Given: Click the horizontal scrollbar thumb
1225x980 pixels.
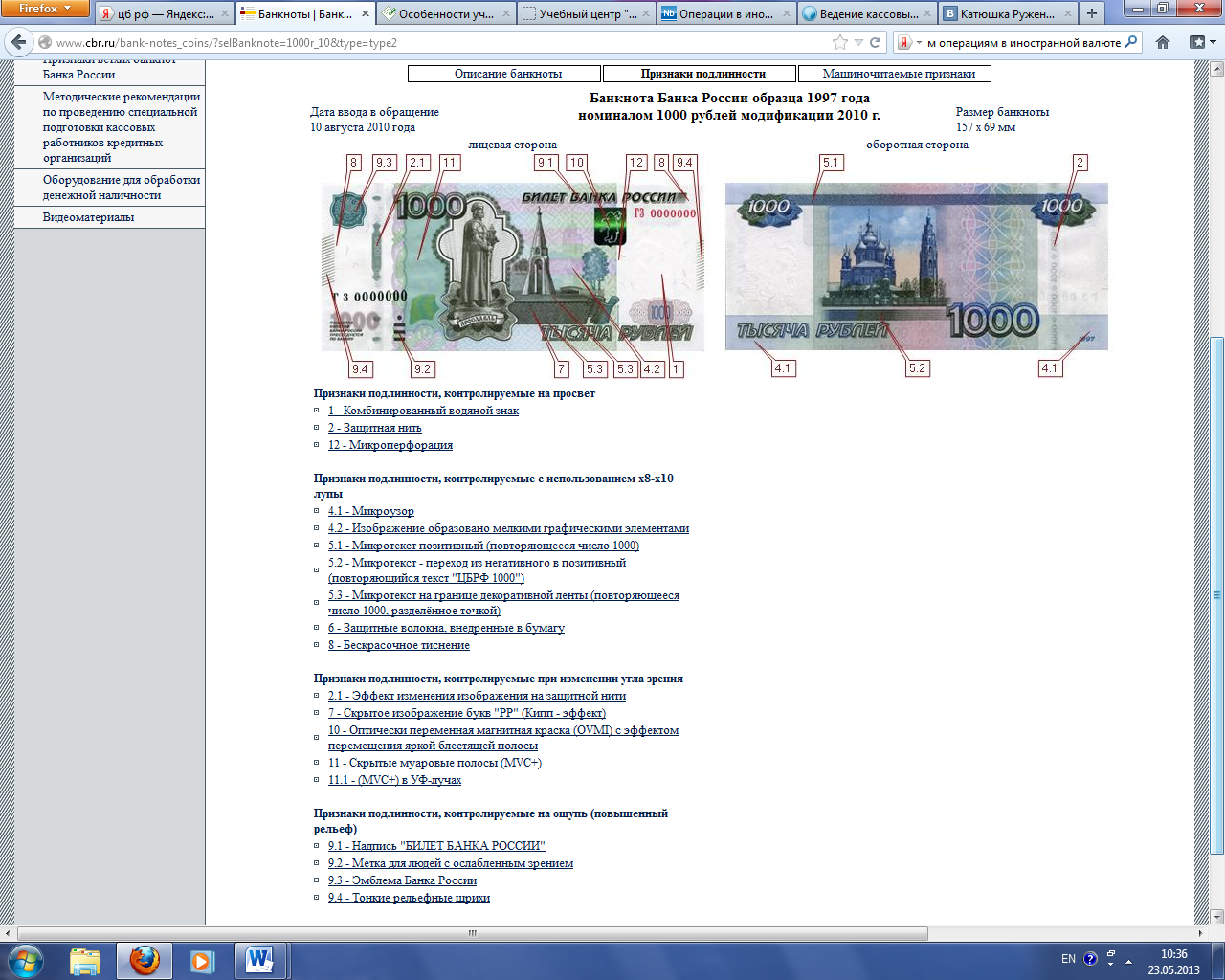Looking at the screenshot, I should [473, 933].
